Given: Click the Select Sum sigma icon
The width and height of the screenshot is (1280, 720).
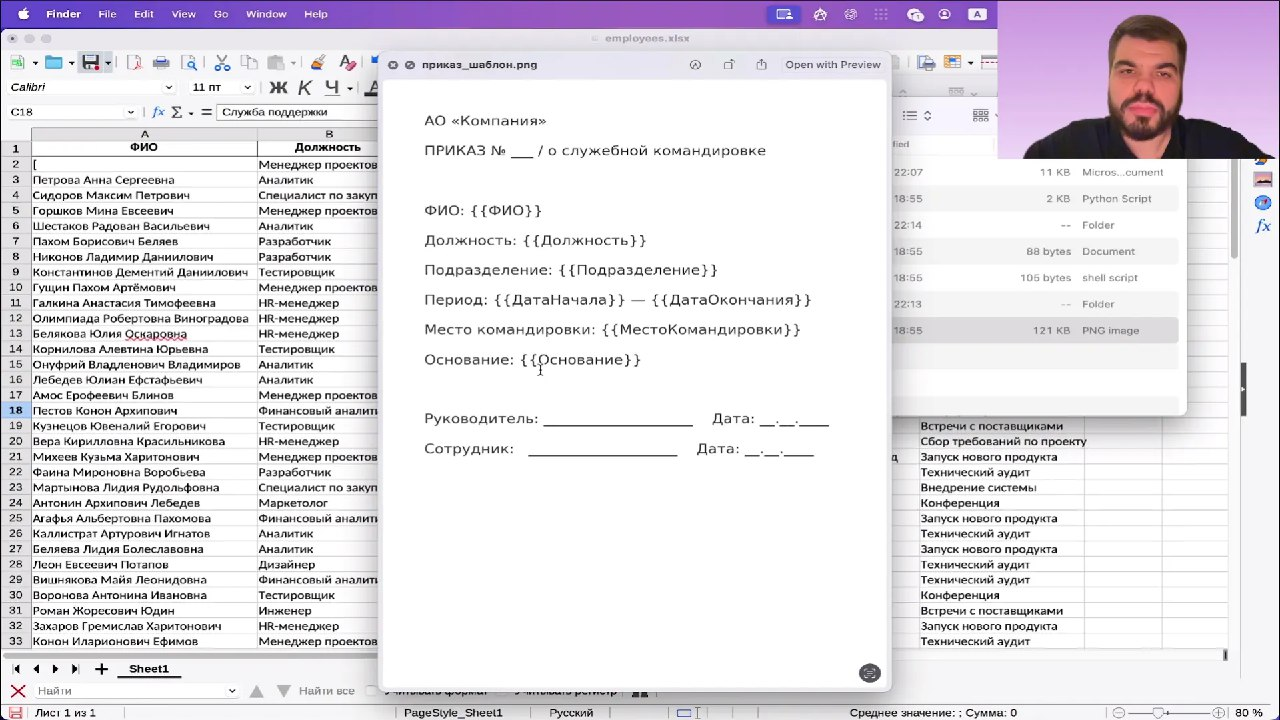Looking at the screenshot, I should pos(176,112).
